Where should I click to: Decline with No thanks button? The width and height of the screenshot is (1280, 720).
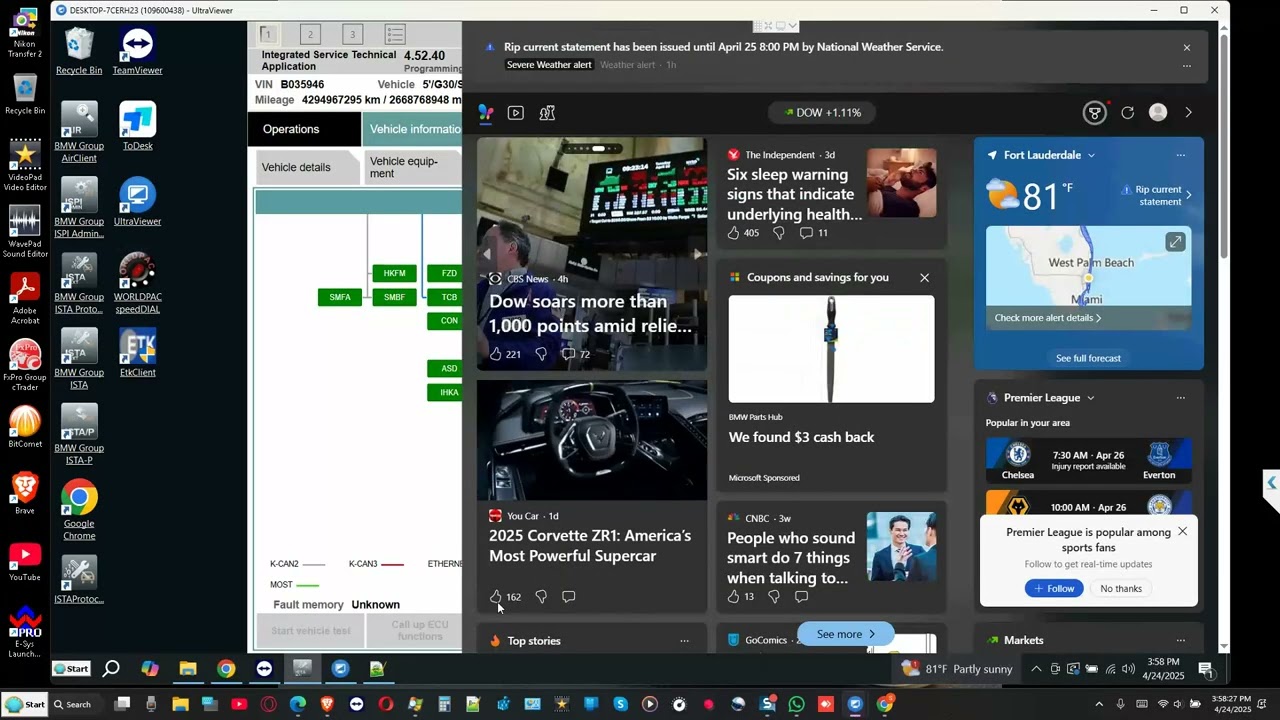[1121, 589]
